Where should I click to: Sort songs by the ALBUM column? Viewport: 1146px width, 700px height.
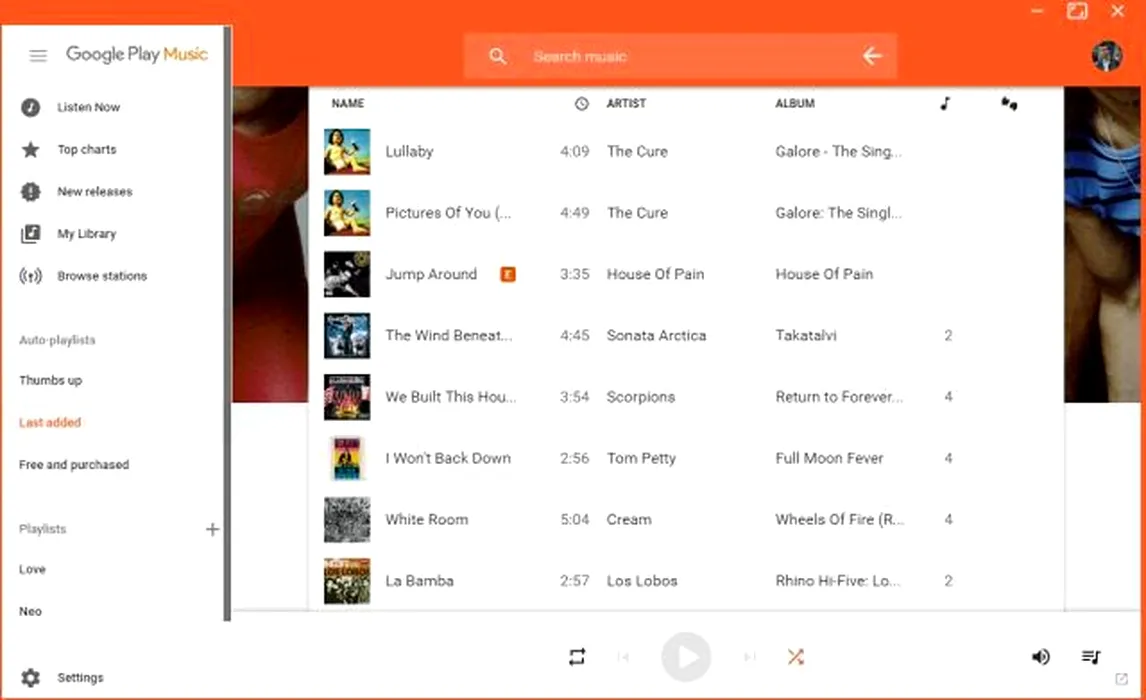coord(795,104)
